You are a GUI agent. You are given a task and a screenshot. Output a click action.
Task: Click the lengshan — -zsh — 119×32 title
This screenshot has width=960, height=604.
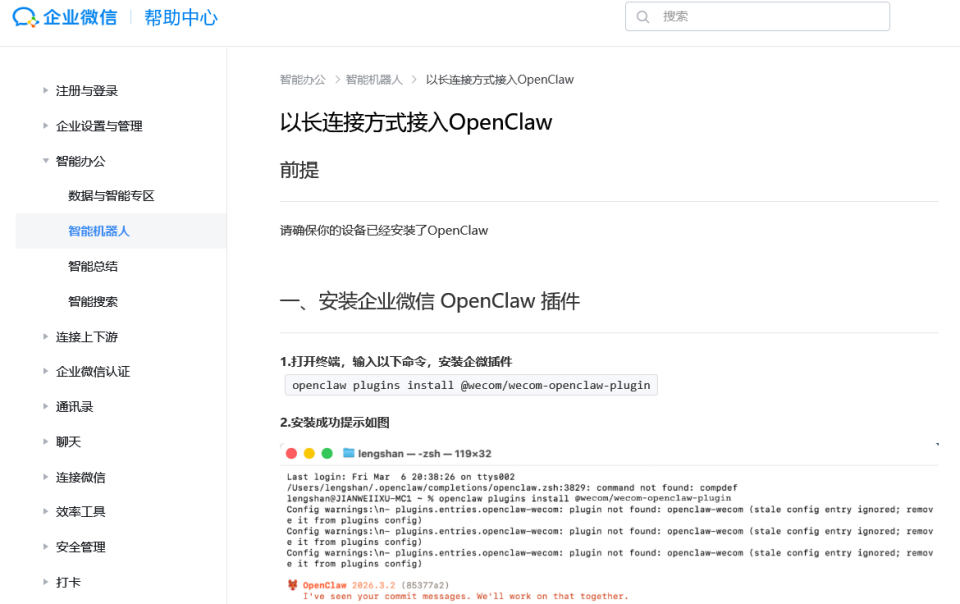coord(424,453)
